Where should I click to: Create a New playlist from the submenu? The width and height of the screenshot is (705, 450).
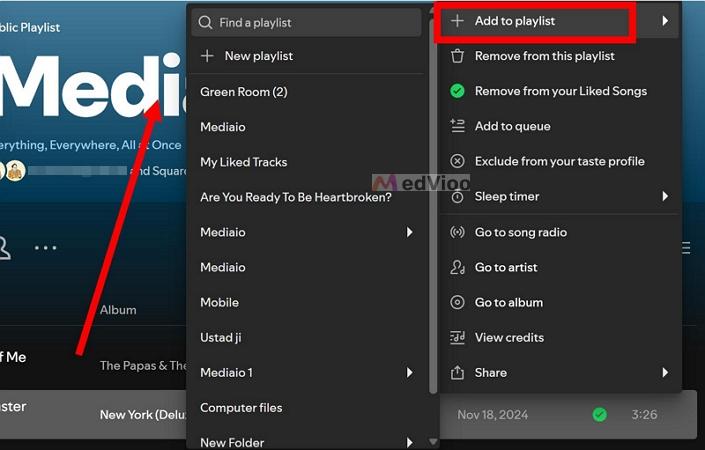307,56
